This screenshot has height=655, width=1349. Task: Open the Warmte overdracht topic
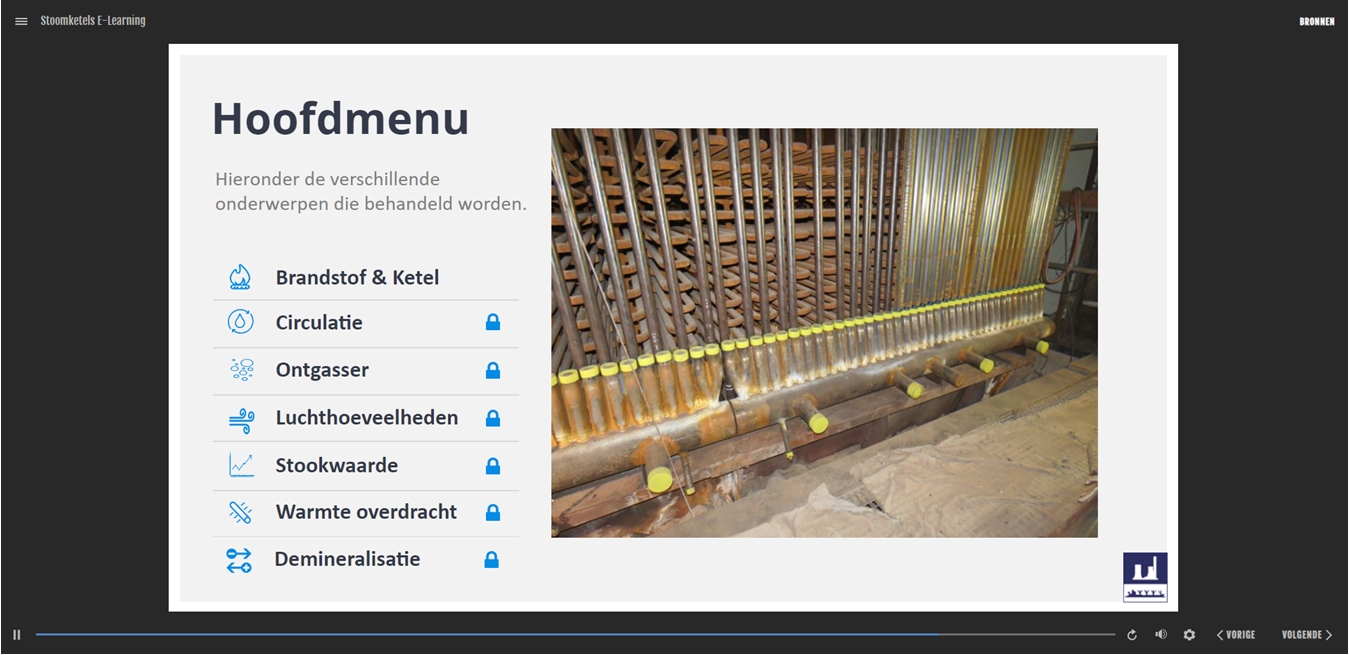coord(366,513)
